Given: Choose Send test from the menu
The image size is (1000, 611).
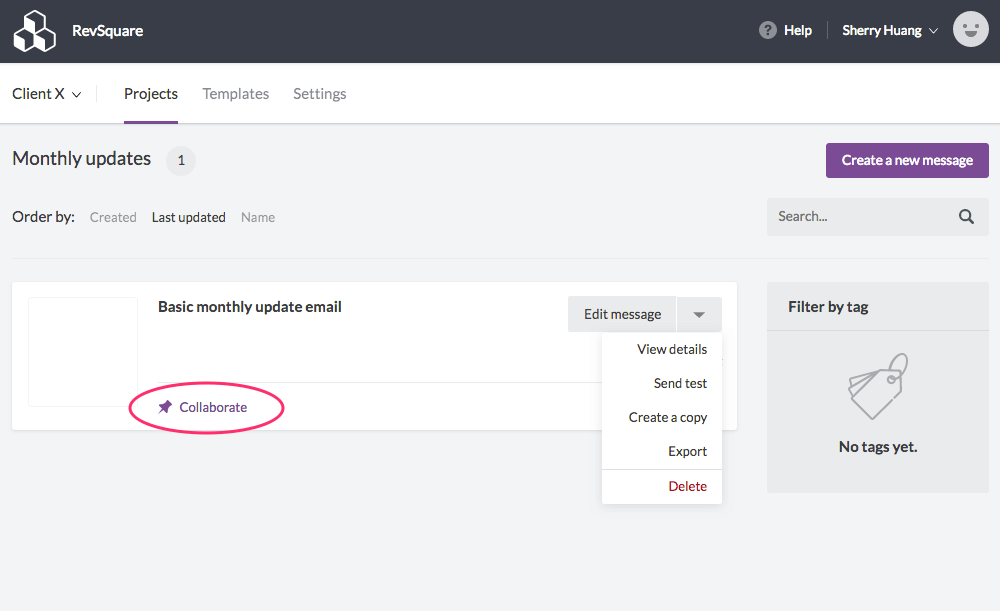Looking at the screenshot, I should click(x=681, y=383).
